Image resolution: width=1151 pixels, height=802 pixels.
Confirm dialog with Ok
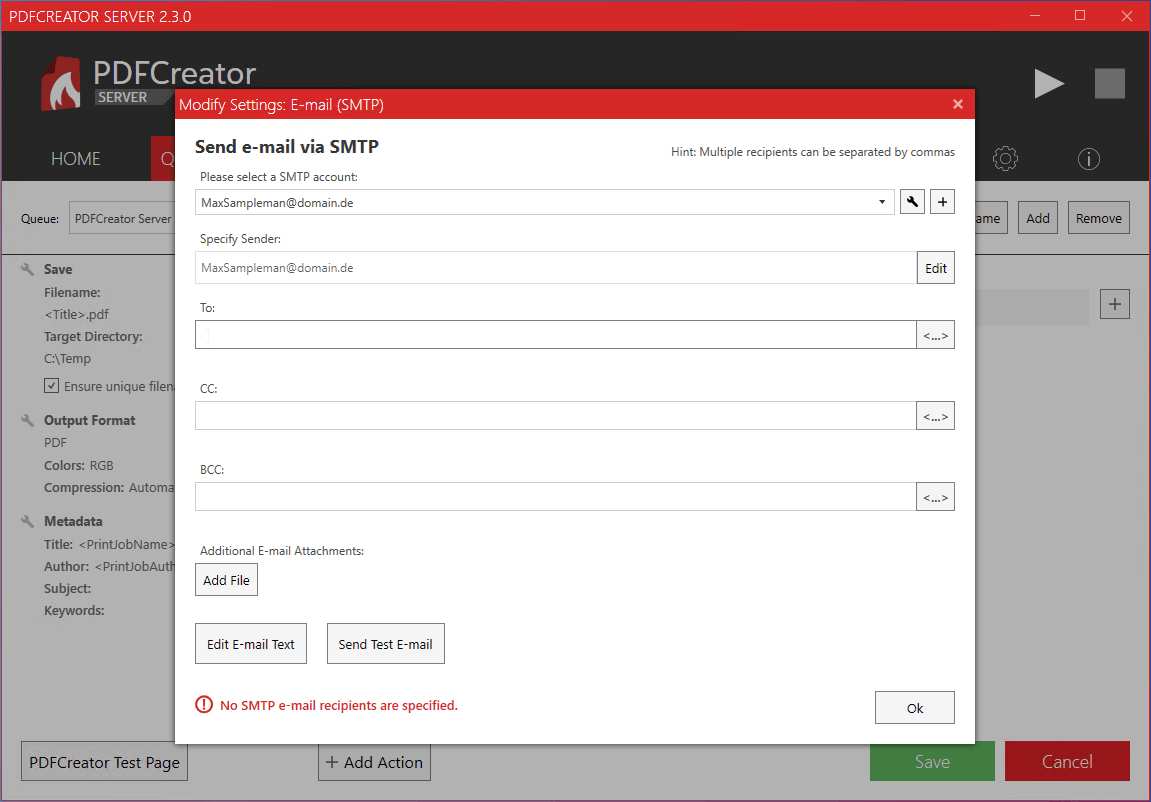click(915, 707)
